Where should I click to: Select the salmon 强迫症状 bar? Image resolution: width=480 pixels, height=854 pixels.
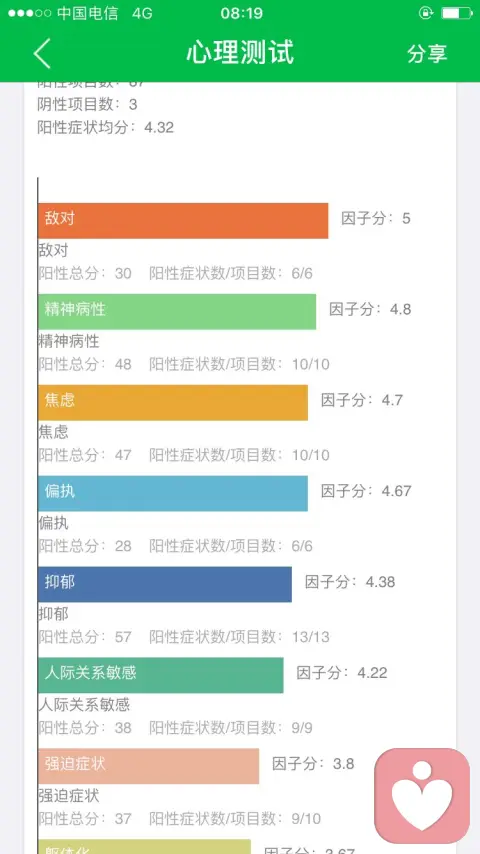(x=149, y=766)
